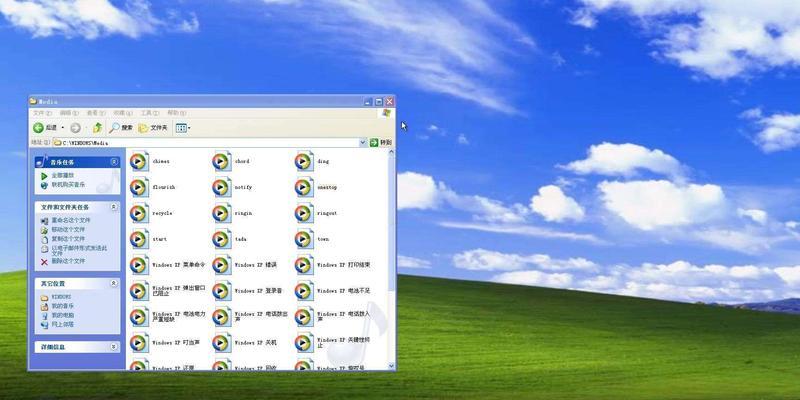Go up one folder level icon
Viewport: 800px width, 400px height.
click(x=97, y=128)
